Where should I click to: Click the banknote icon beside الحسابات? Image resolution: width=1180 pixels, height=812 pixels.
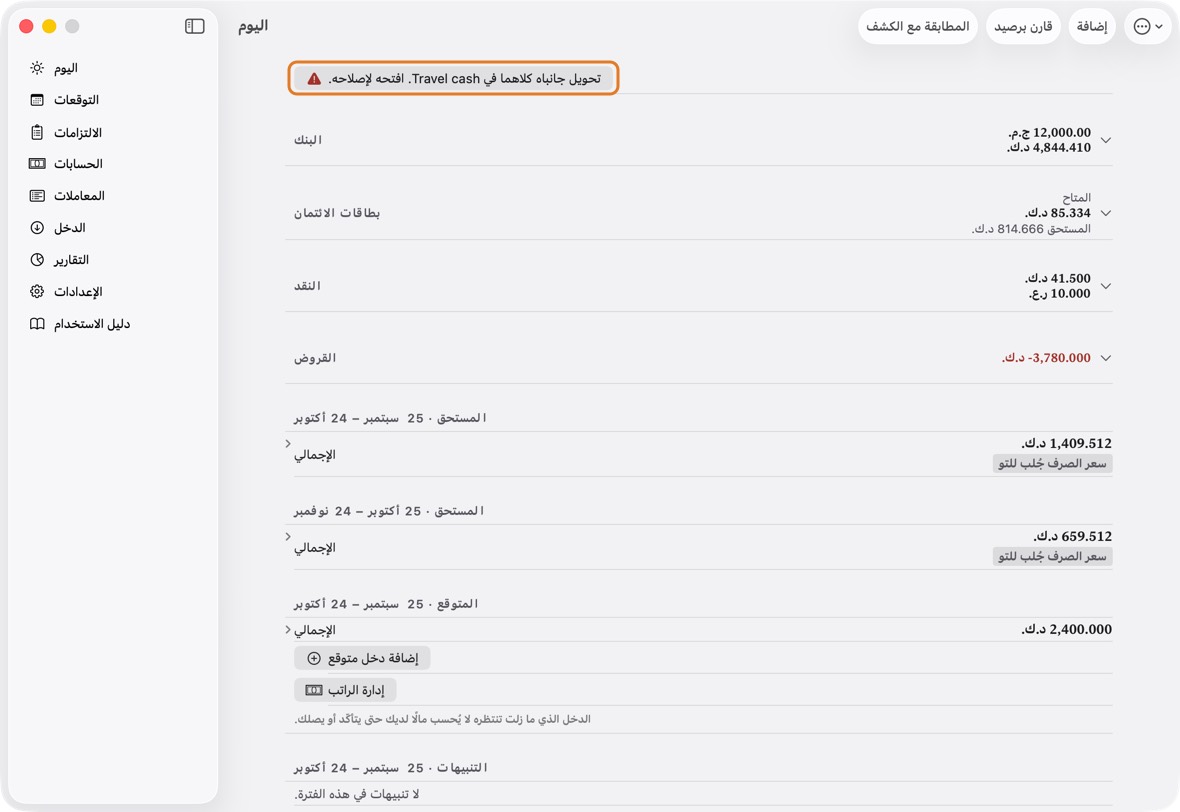tap(37, 163)
